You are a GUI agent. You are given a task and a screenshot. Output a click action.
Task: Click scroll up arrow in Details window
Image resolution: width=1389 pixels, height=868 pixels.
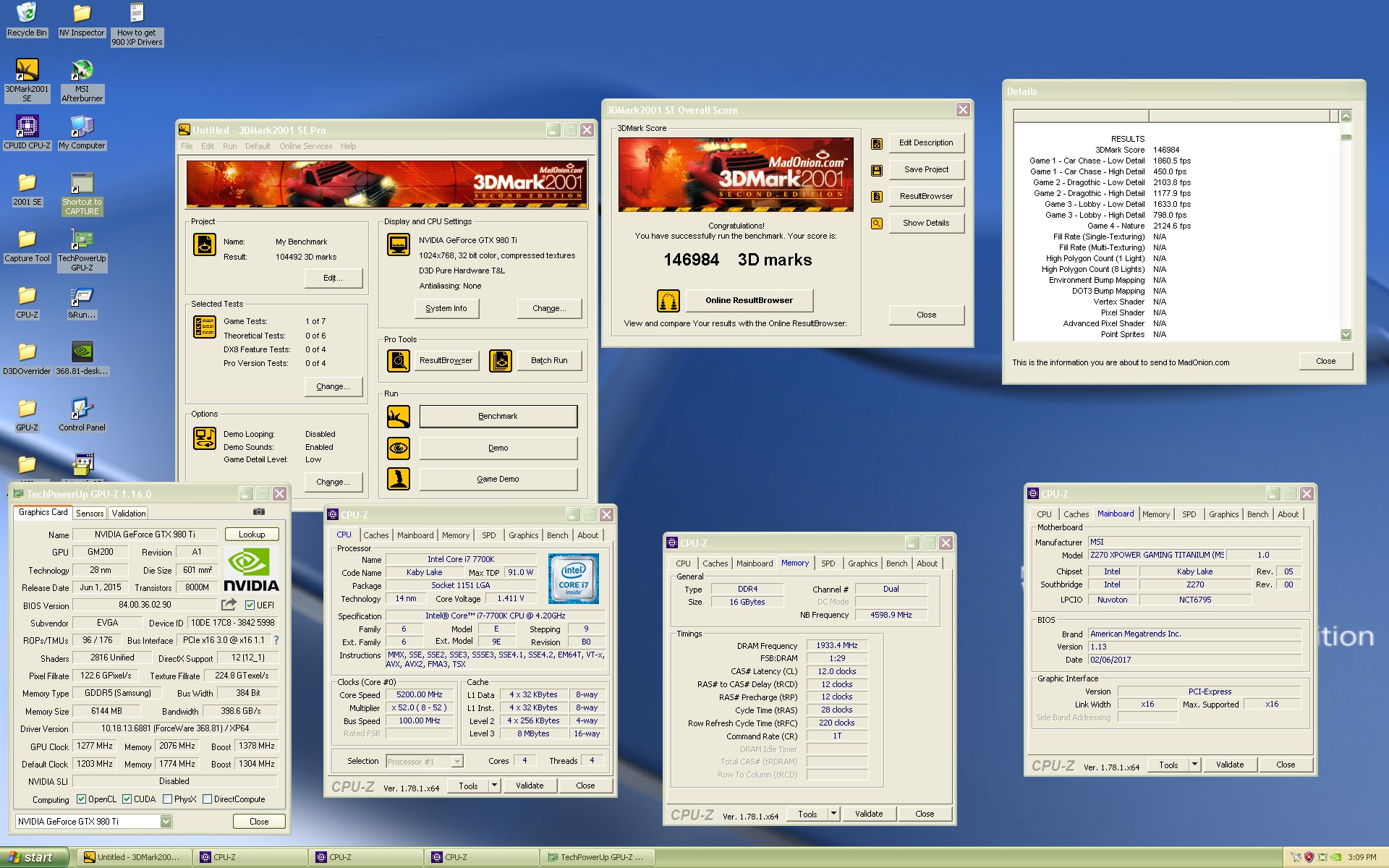[1346, 116]
